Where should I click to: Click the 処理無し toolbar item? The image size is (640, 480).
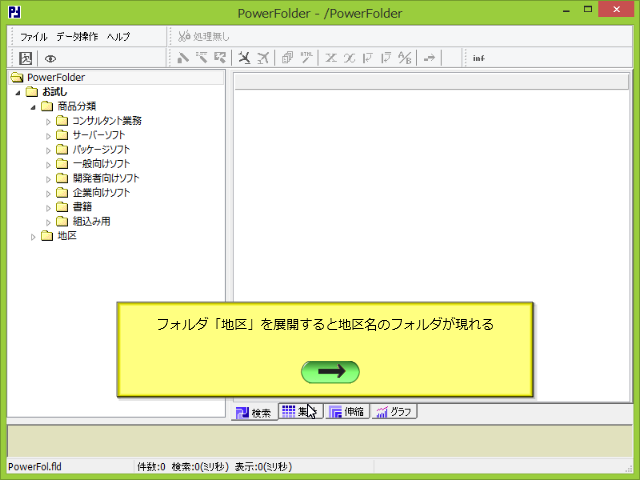(204, 36)
